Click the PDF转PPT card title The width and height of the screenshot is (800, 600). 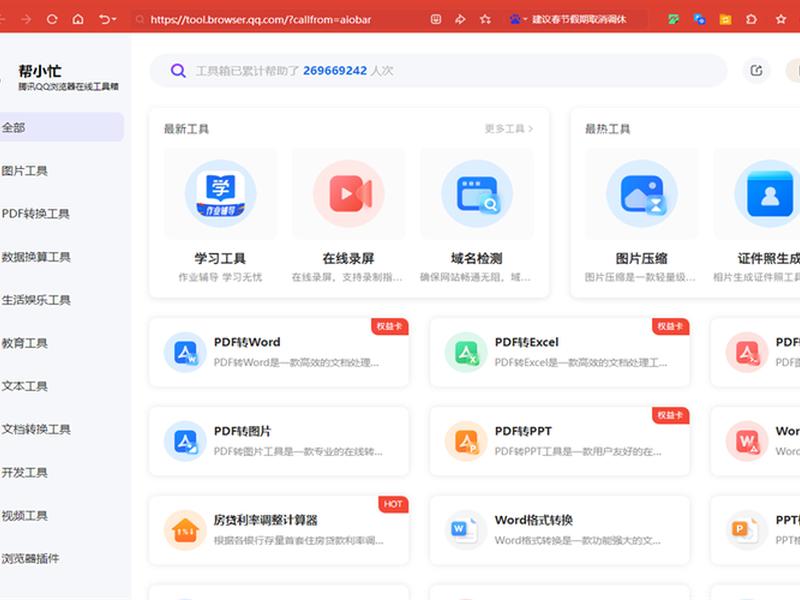point(523,431)
